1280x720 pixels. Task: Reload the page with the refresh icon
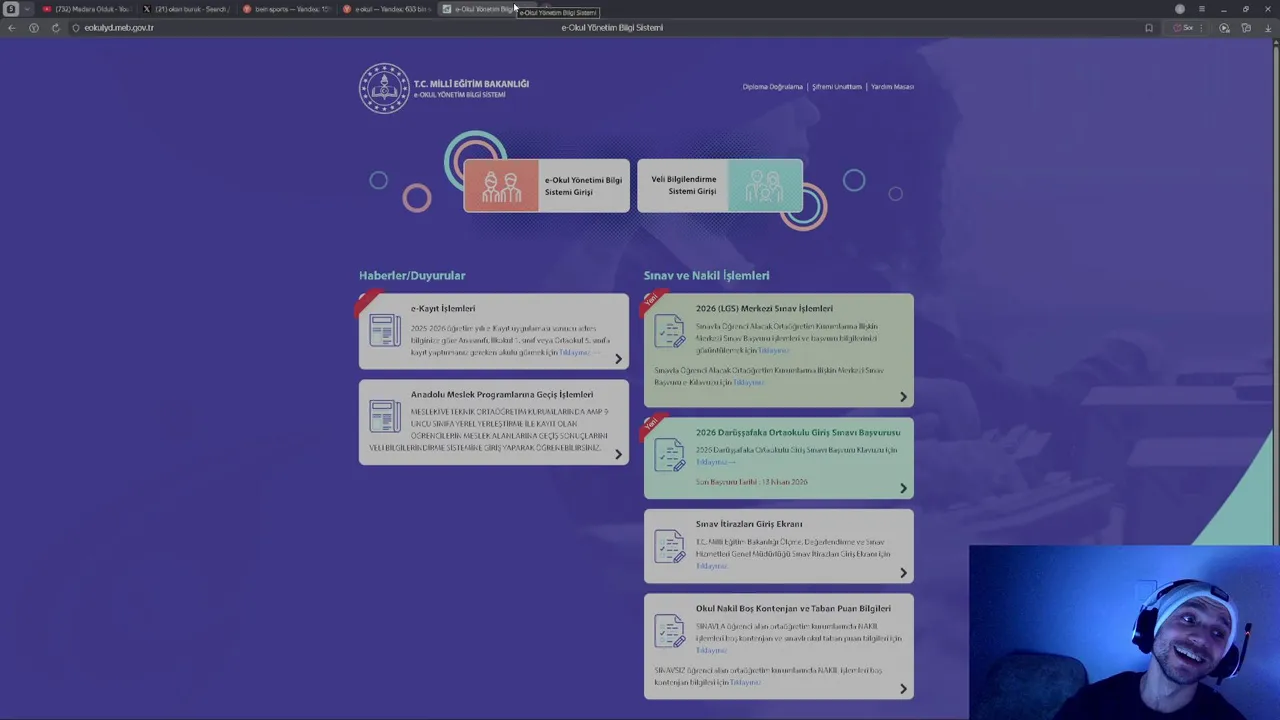[55, 28]
